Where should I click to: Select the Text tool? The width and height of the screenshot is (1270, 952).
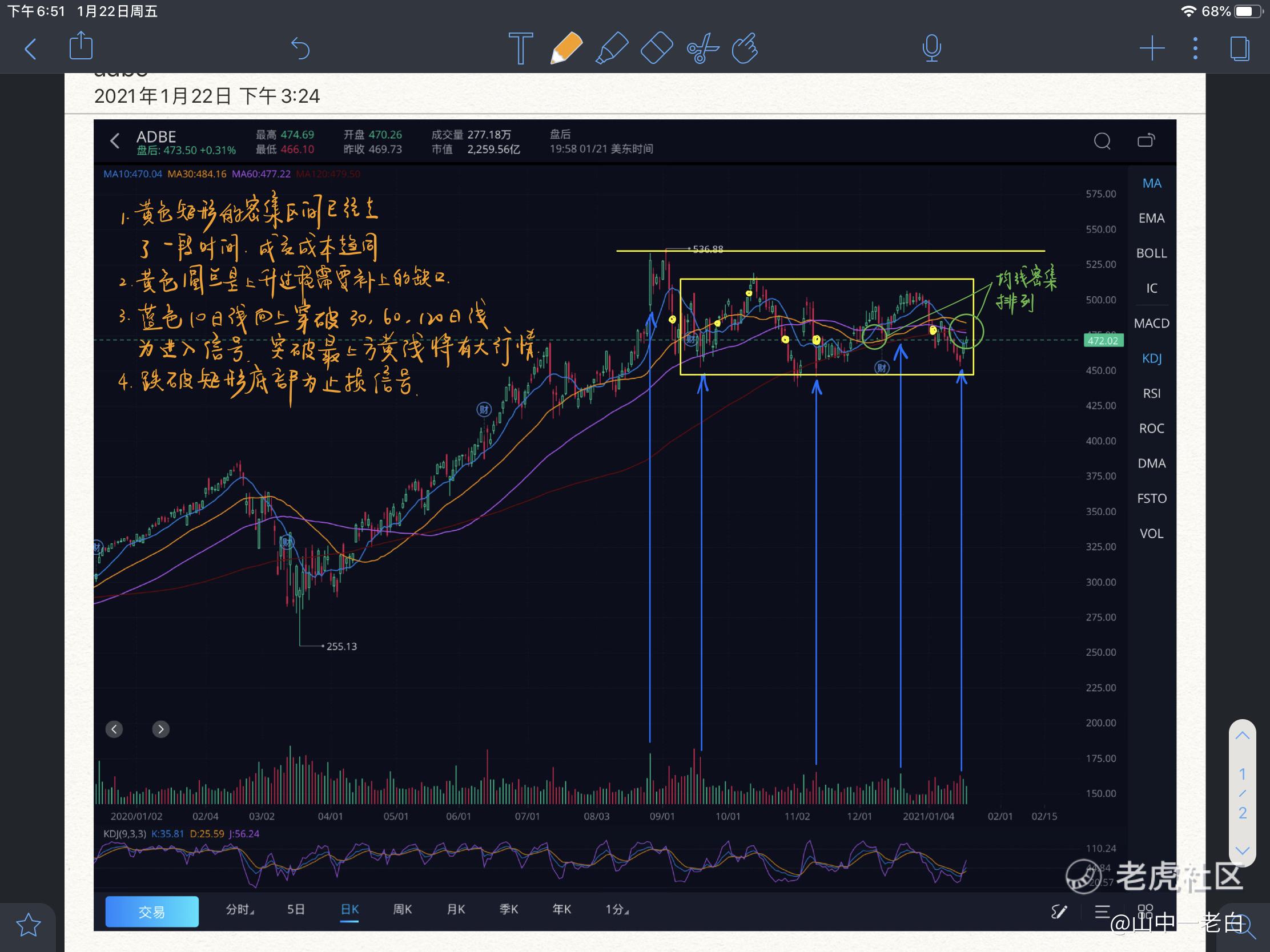click(520, 48)
